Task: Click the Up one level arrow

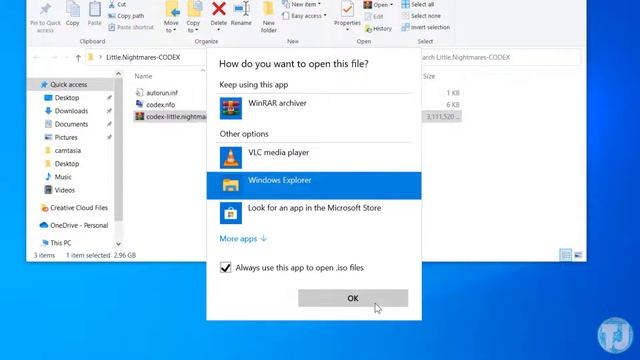Action: click(78, 58)
